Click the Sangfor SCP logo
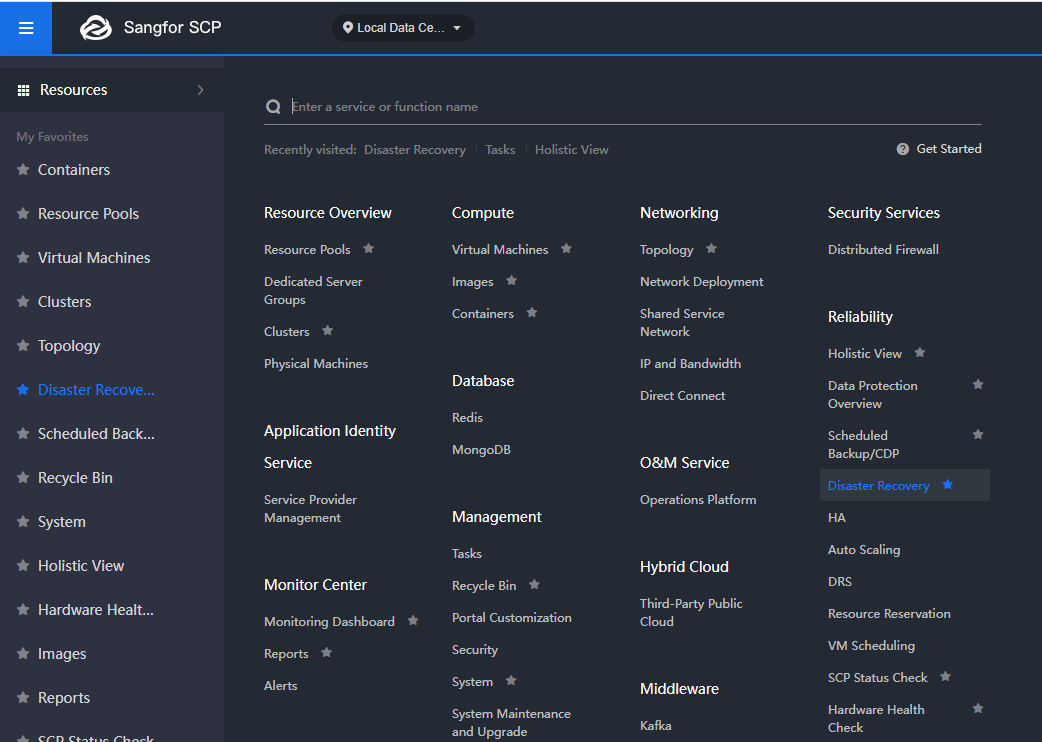Image resolution: width=1042 pixels, height=742 pixels. (96, 28)
